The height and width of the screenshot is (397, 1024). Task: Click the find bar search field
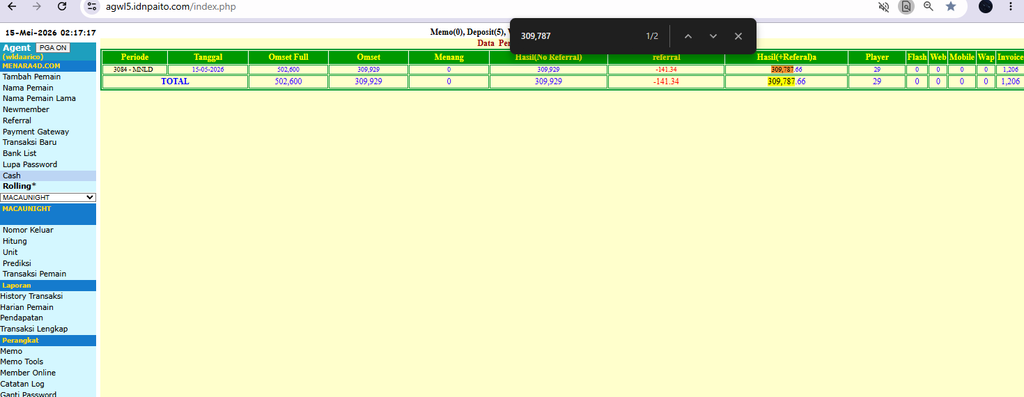[578, 36]
